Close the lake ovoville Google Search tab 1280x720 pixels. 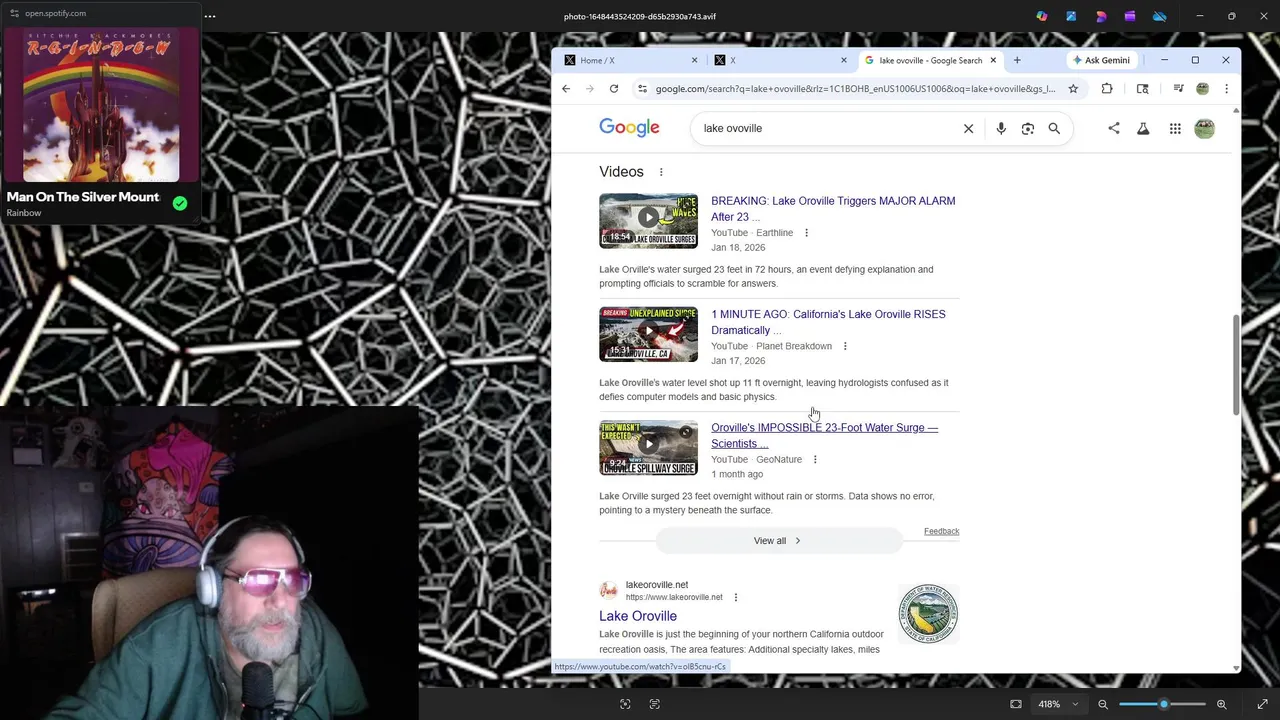click(x=993, y=60)
